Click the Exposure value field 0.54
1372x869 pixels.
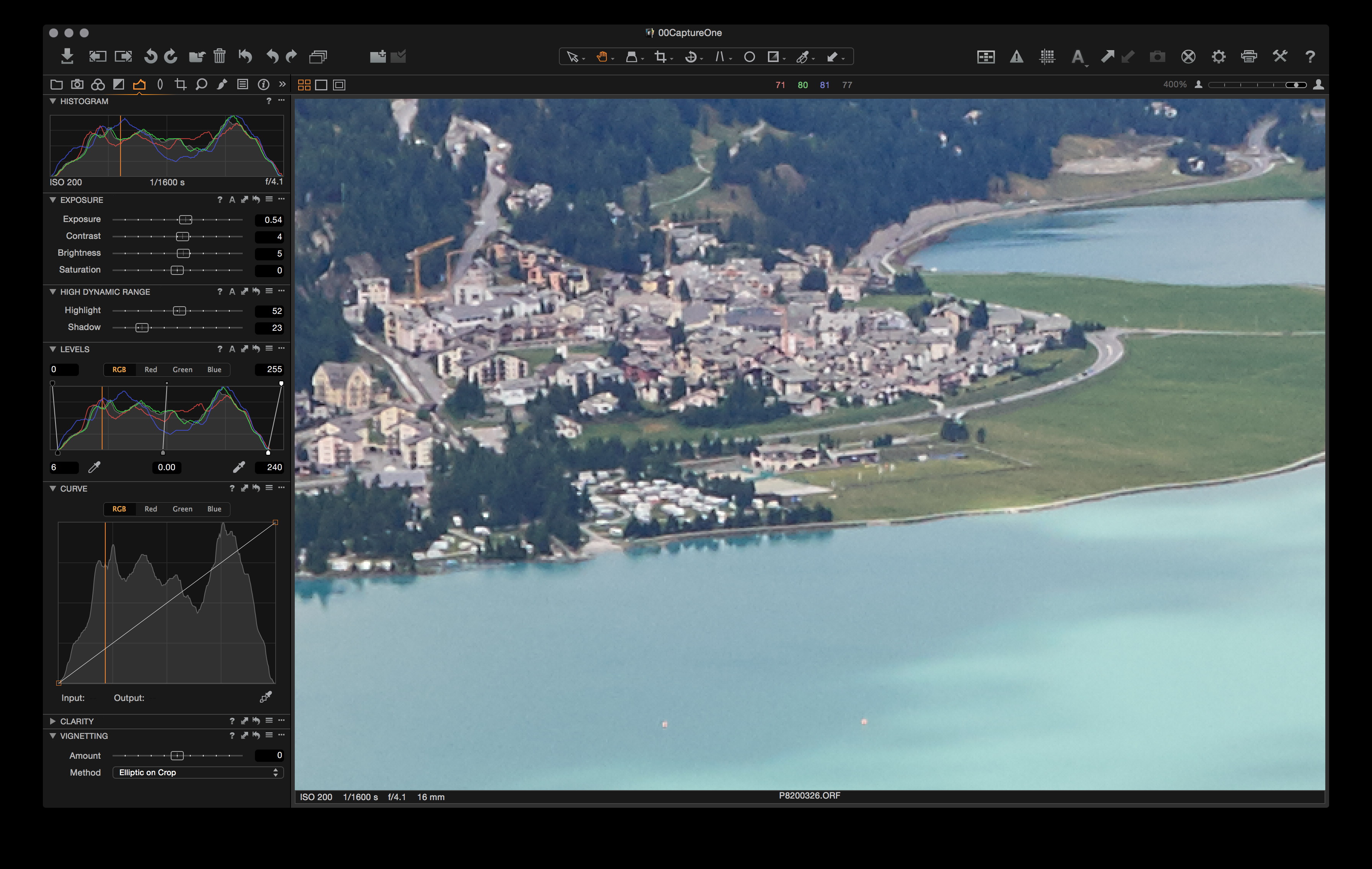tap(270, 219)
